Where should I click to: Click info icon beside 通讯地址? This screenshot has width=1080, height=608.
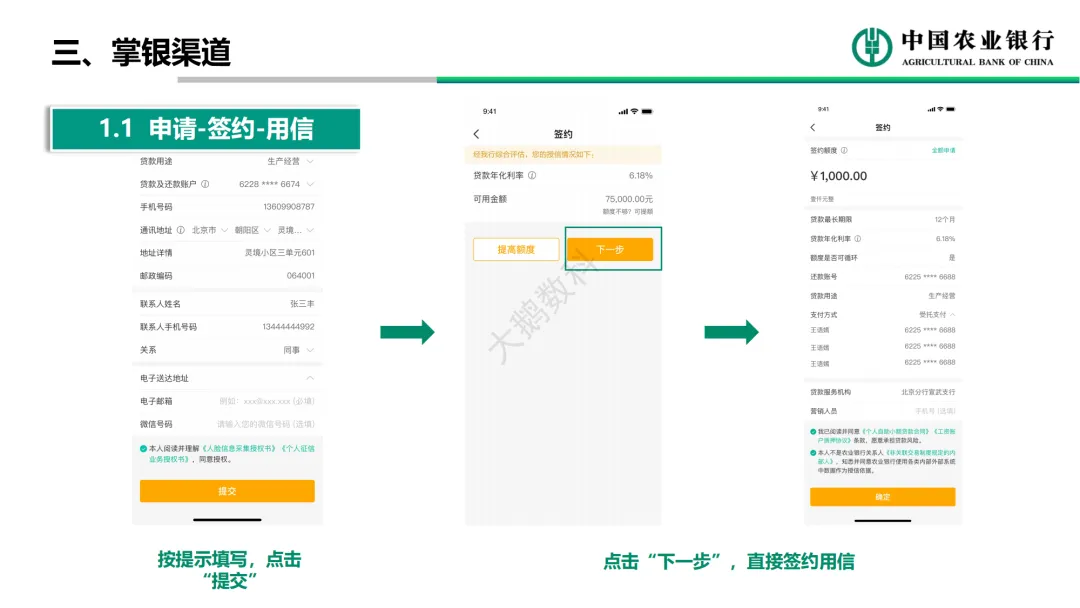pyautogui.click(x=181, y=230)
